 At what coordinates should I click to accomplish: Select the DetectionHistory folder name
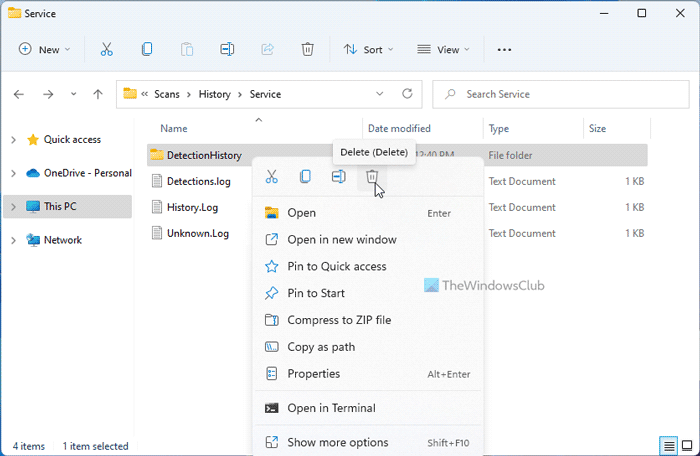point(204,155)
